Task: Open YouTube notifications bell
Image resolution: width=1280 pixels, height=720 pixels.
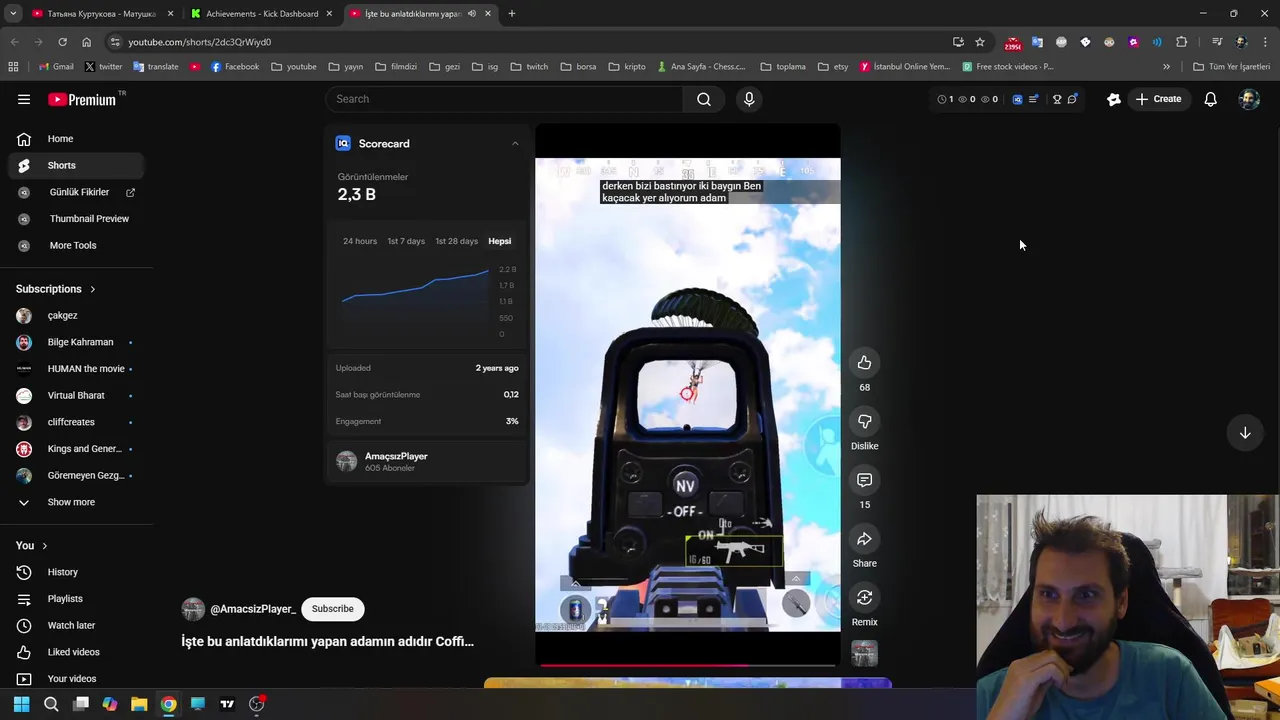Action: pos(1210,99)
